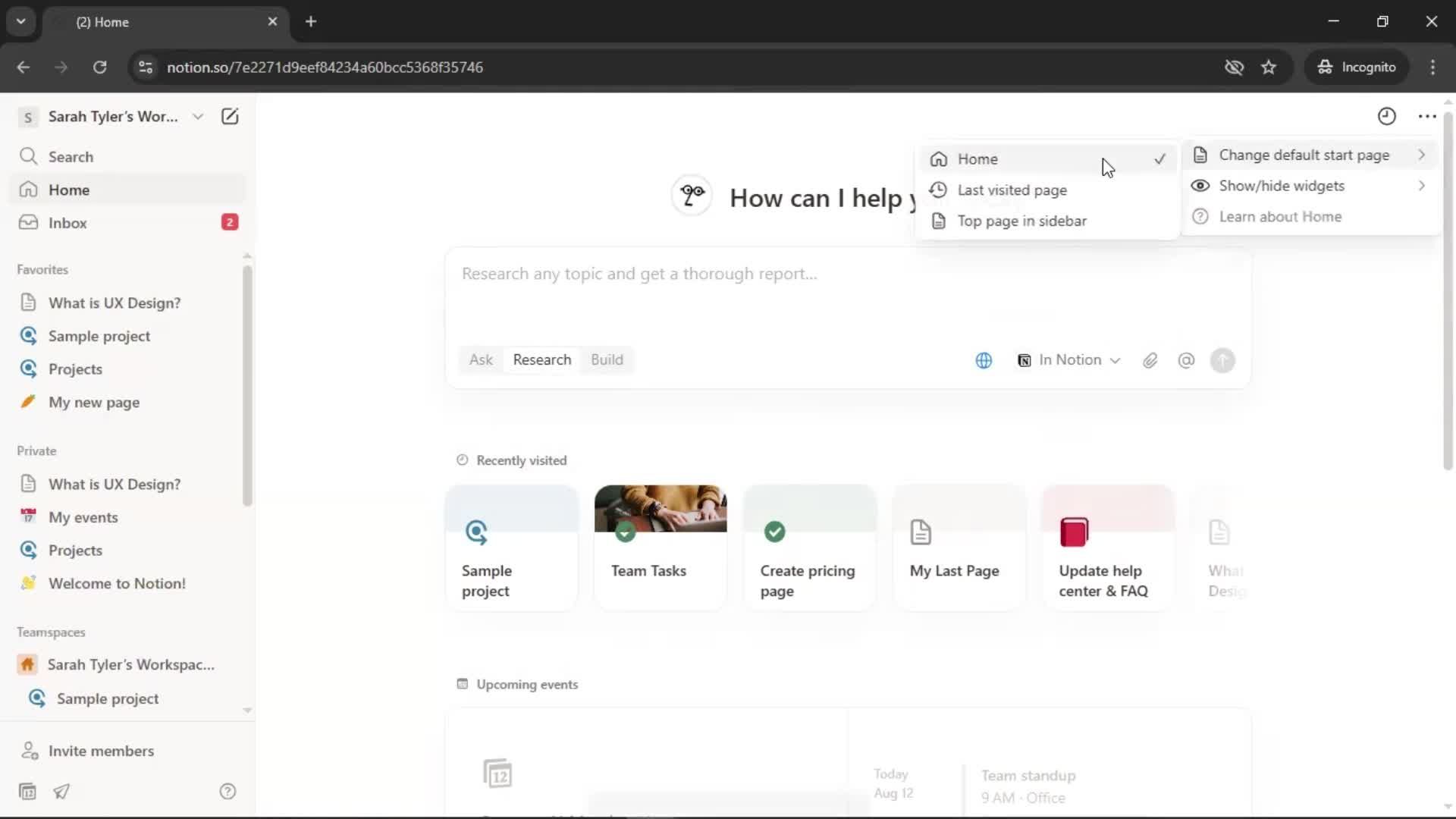Click the new page compose icon
Image resolution: width=1456 pixels, height=819 pixels.
coord(229,117)
